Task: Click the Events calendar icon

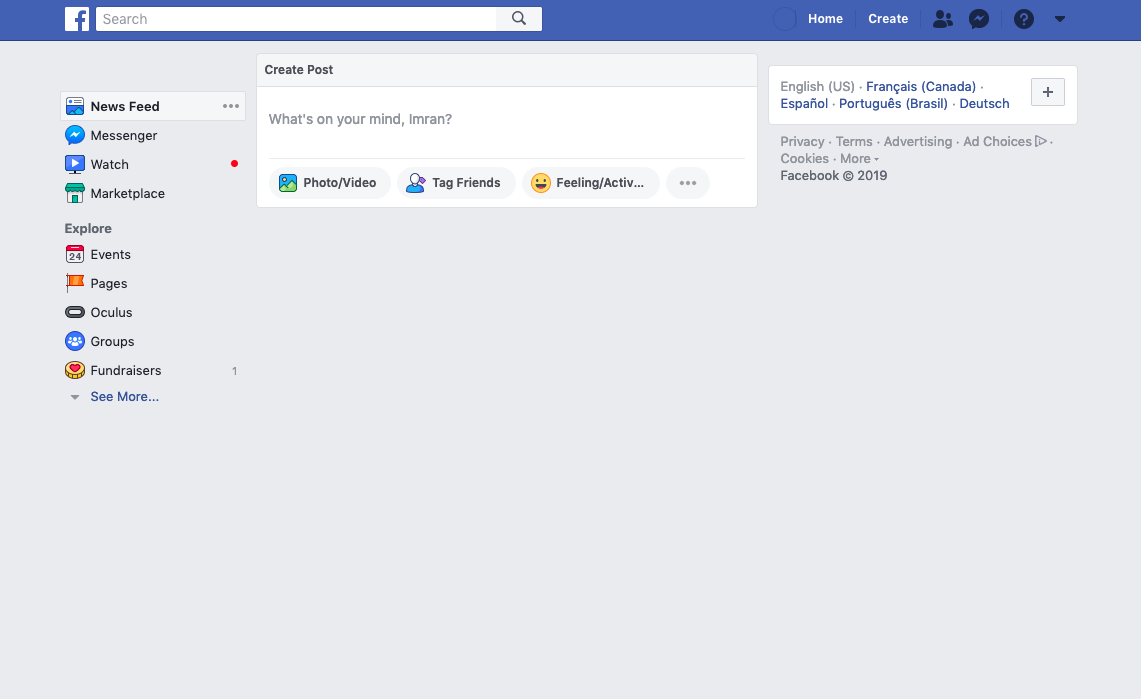Action: pos(75,255)
